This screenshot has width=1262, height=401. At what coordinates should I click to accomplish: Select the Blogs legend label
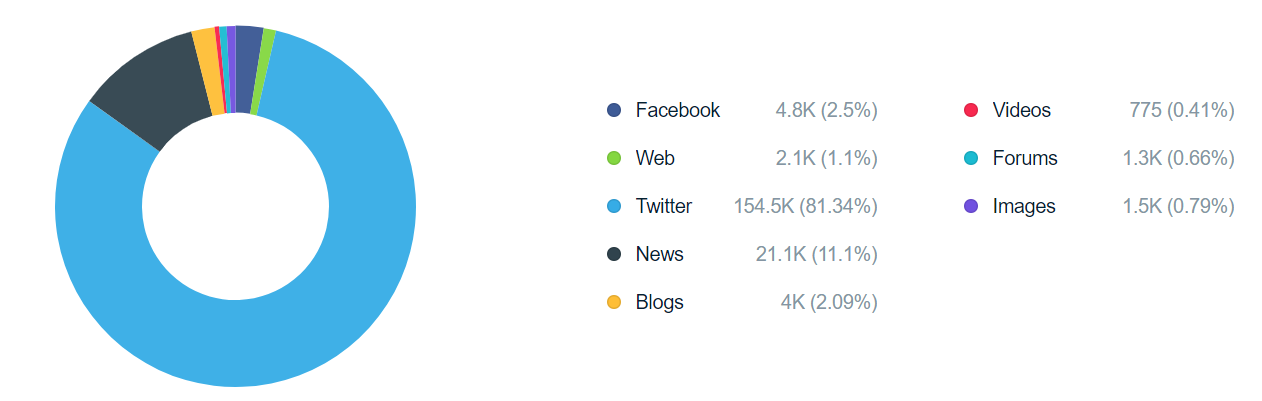[659, 302]
